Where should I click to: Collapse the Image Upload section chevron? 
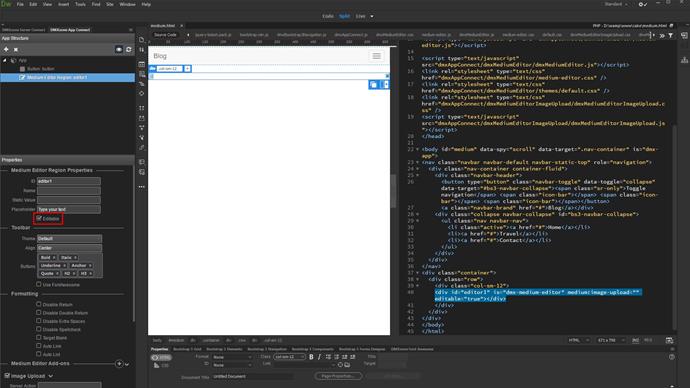coord(51,376)
